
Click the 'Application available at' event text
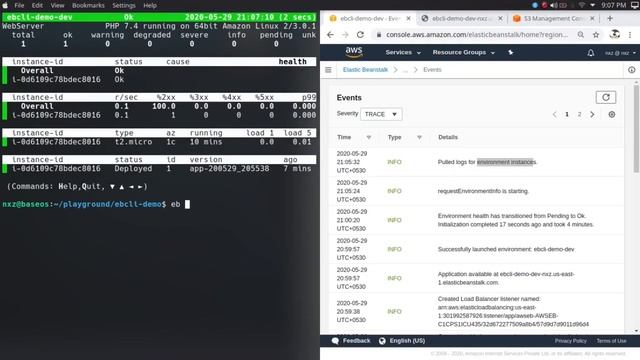(x=506, y=278)
